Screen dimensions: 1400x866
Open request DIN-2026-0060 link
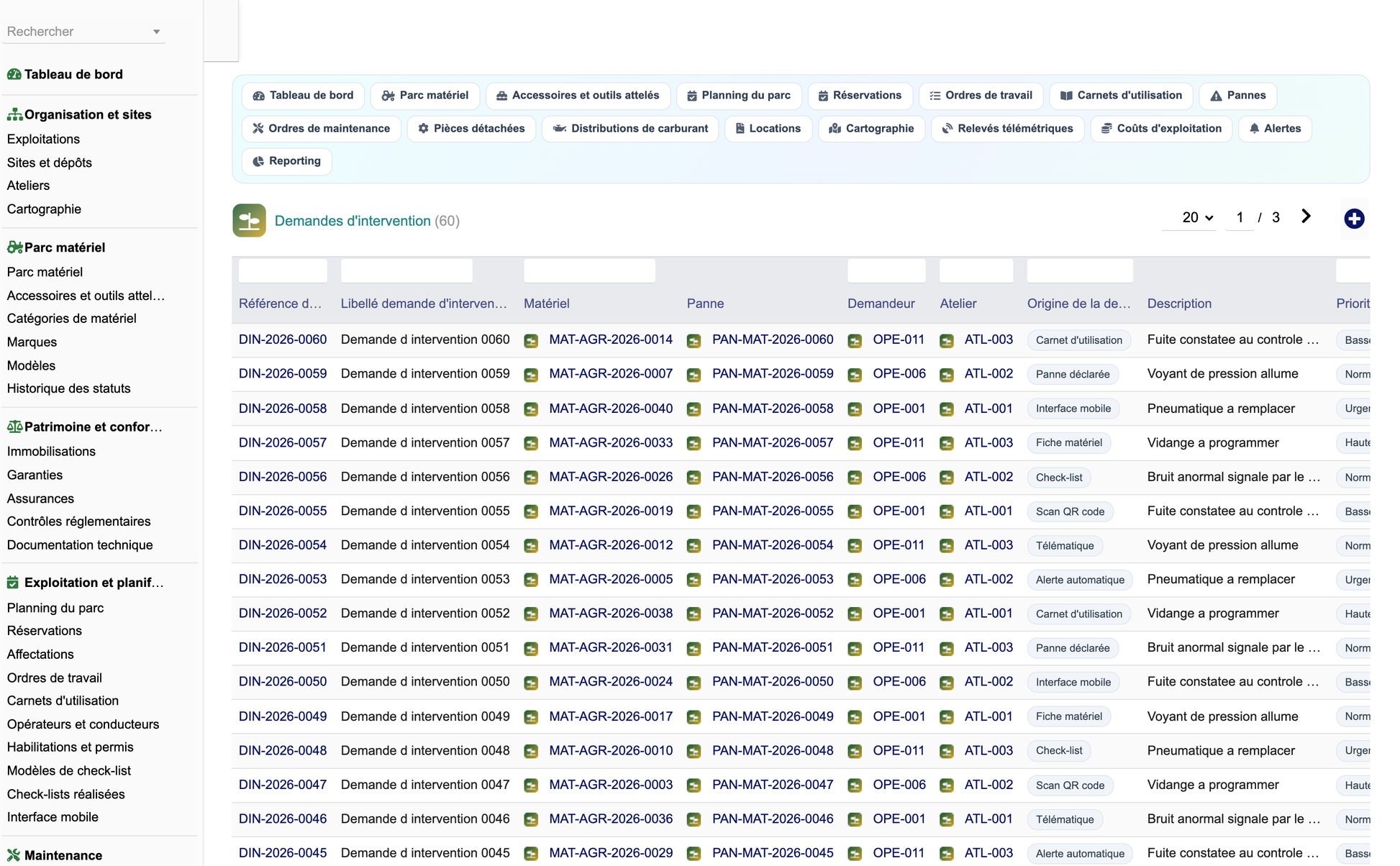click(x=283, y=339)
